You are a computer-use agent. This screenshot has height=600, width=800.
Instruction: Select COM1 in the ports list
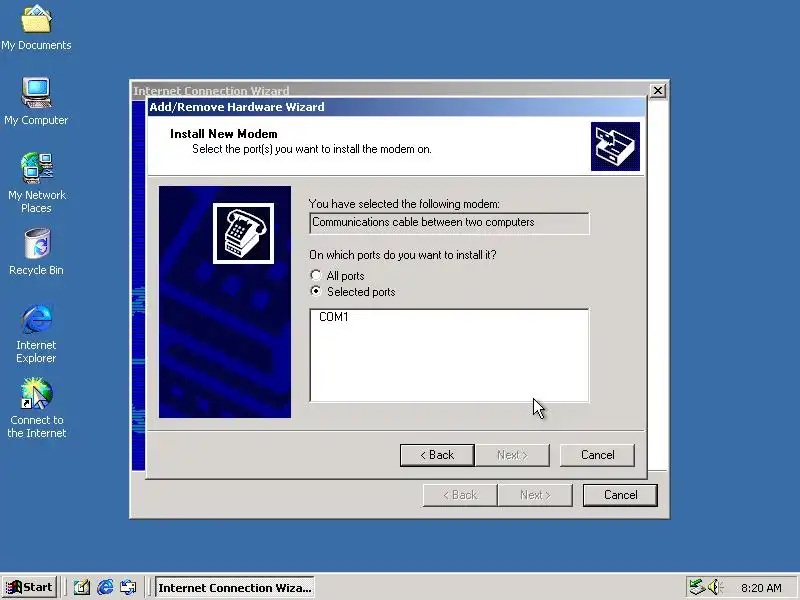pos(334,317)
